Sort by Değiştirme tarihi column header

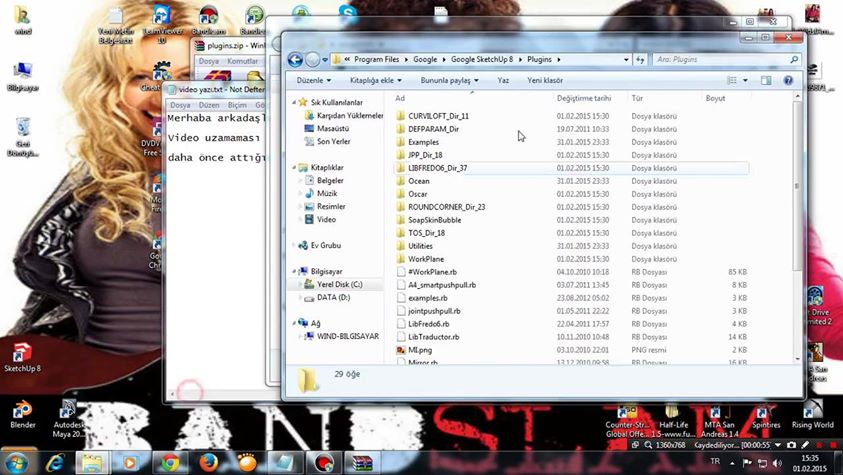(583, 98)
